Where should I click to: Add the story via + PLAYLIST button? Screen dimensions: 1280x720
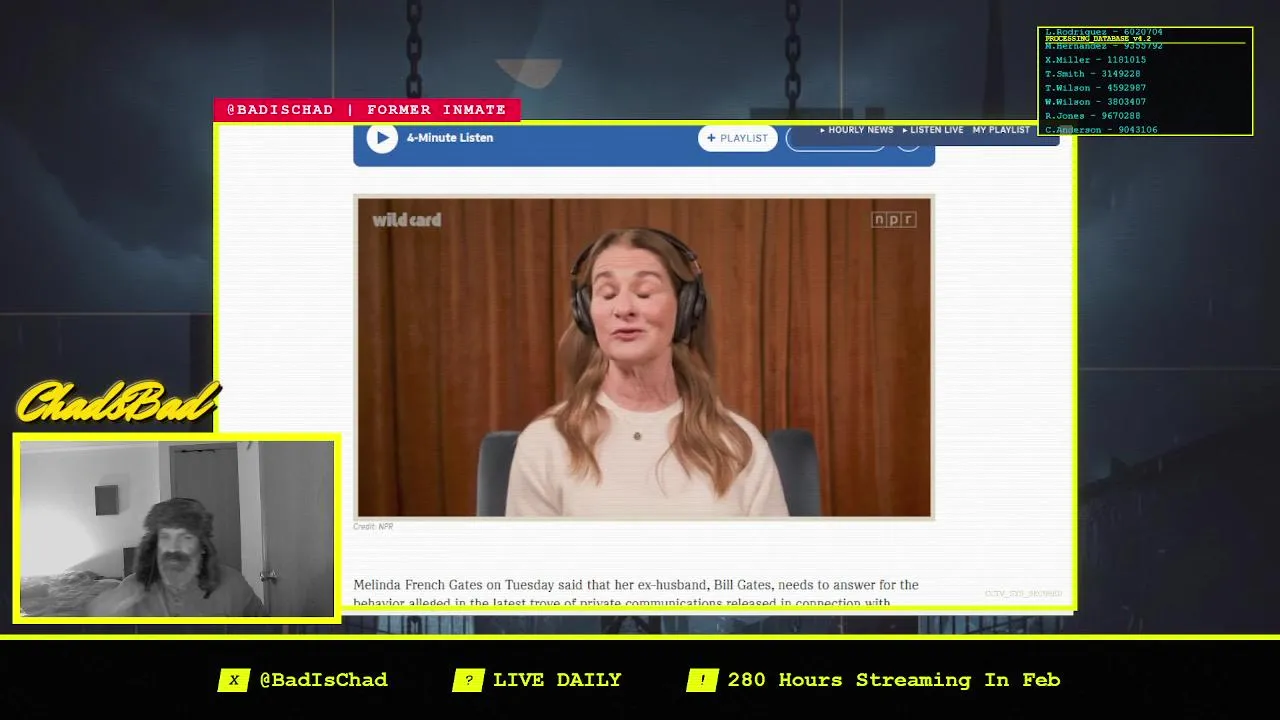738,138
